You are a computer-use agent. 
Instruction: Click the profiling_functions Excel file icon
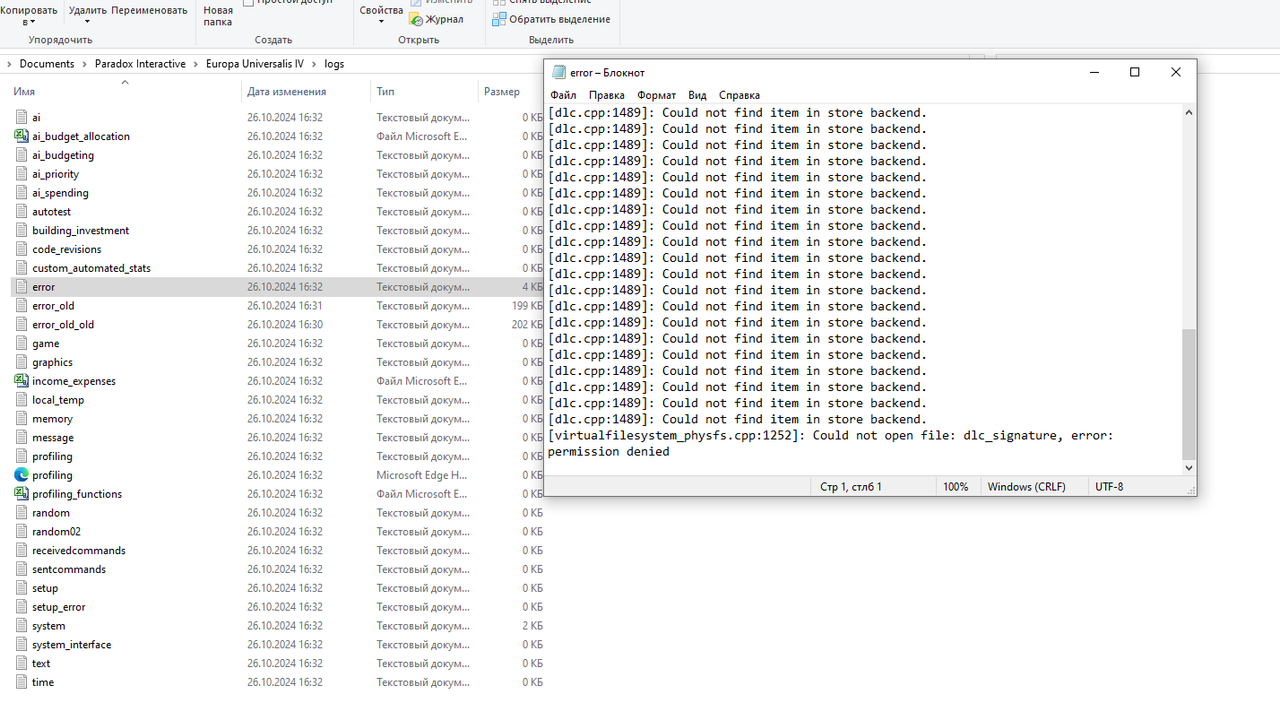pos(22,494)
